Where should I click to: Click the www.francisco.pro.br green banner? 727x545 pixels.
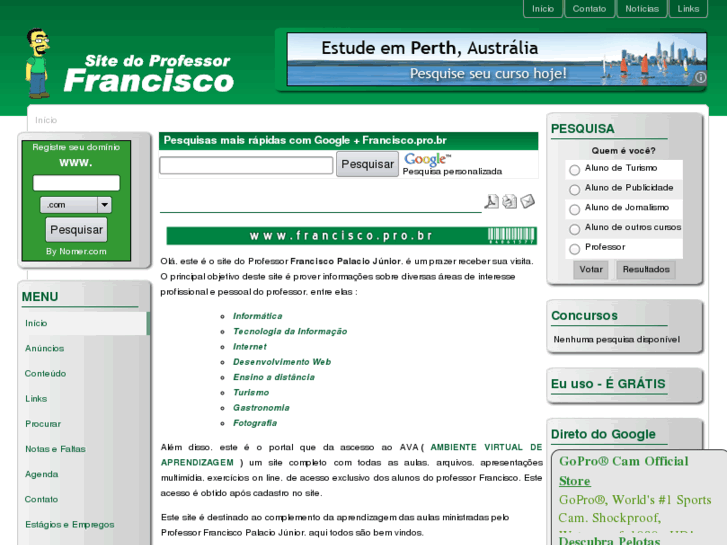click(x=351, y=236)
